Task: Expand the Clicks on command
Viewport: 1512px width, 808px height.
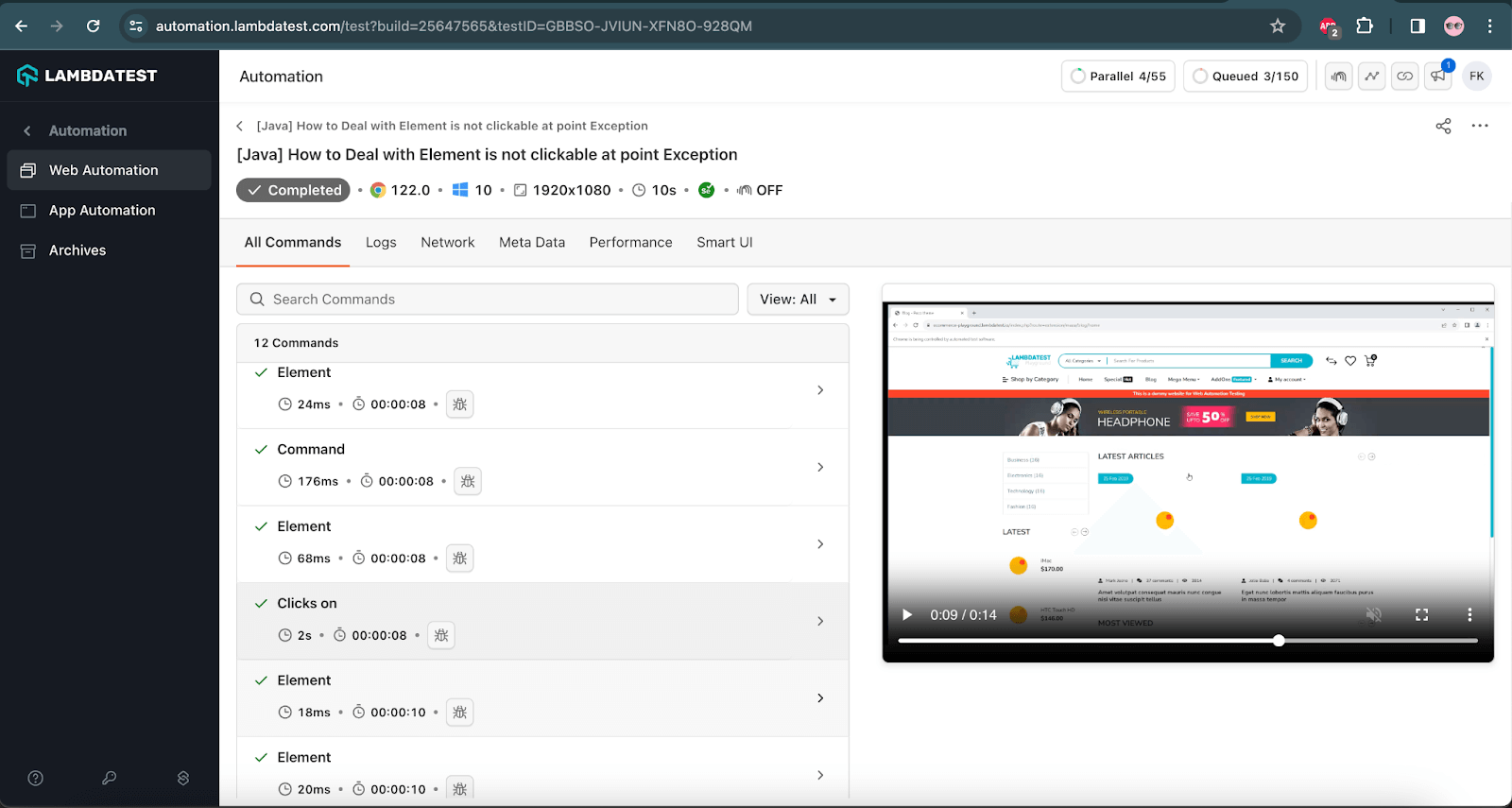Action: [x=820, y=621]
